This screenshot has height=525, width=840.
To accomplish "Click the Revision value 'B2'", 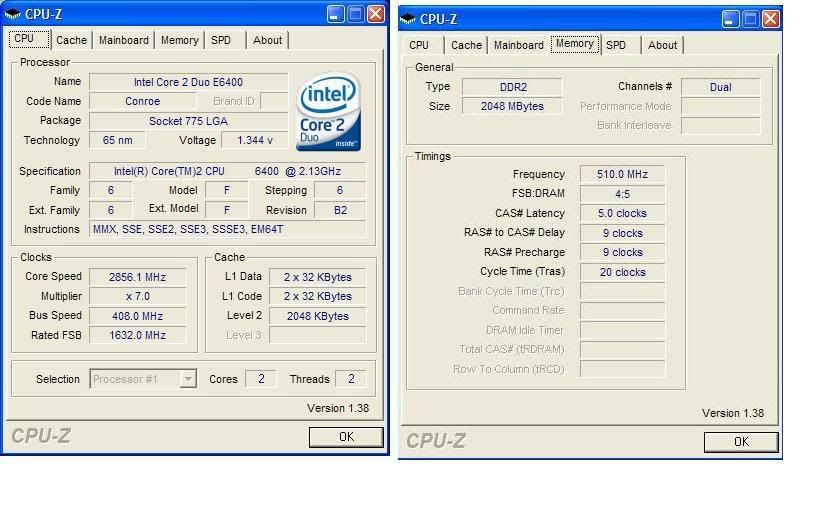I will tap(340, 210).
